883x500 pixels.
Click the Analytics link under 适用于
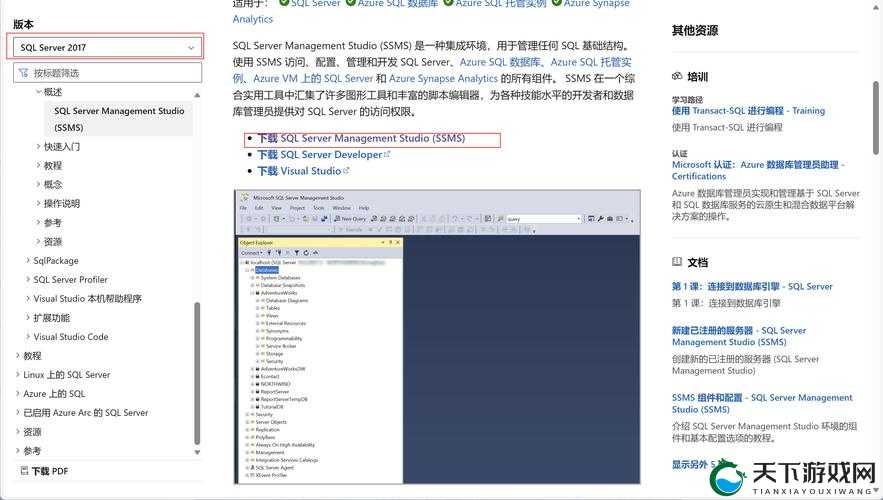(x=253, y=19)
